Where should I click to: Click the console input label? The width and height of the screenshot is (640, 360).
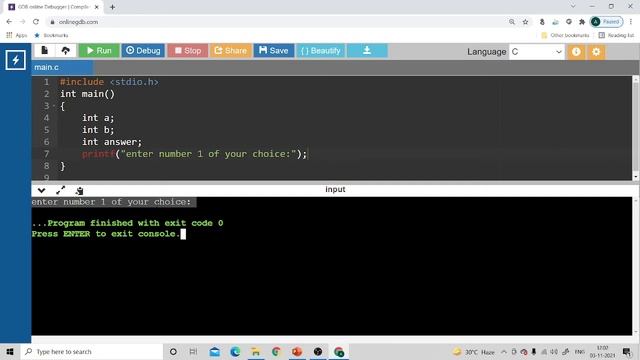[x=335, y=189]
